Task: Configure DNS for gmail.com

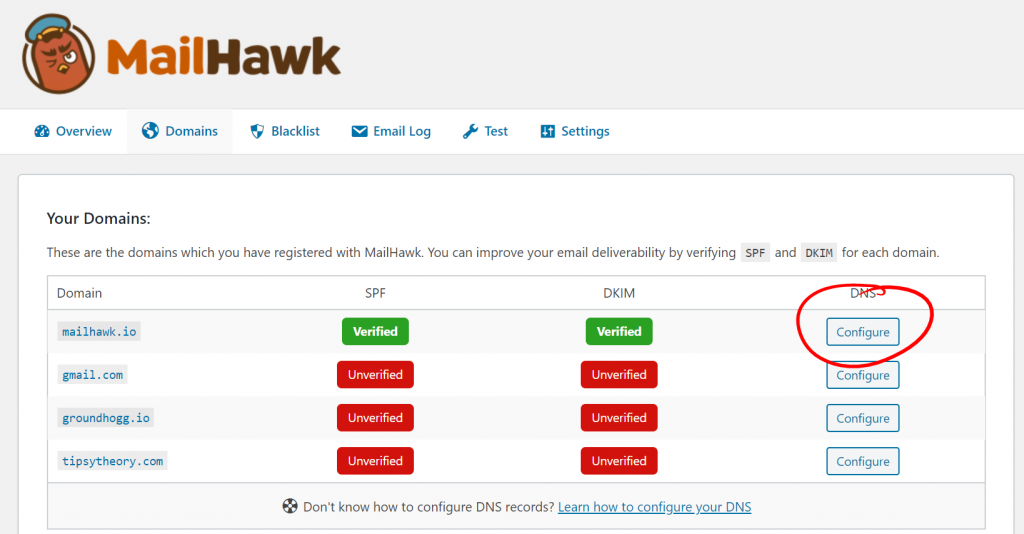Action: (862, 375)
